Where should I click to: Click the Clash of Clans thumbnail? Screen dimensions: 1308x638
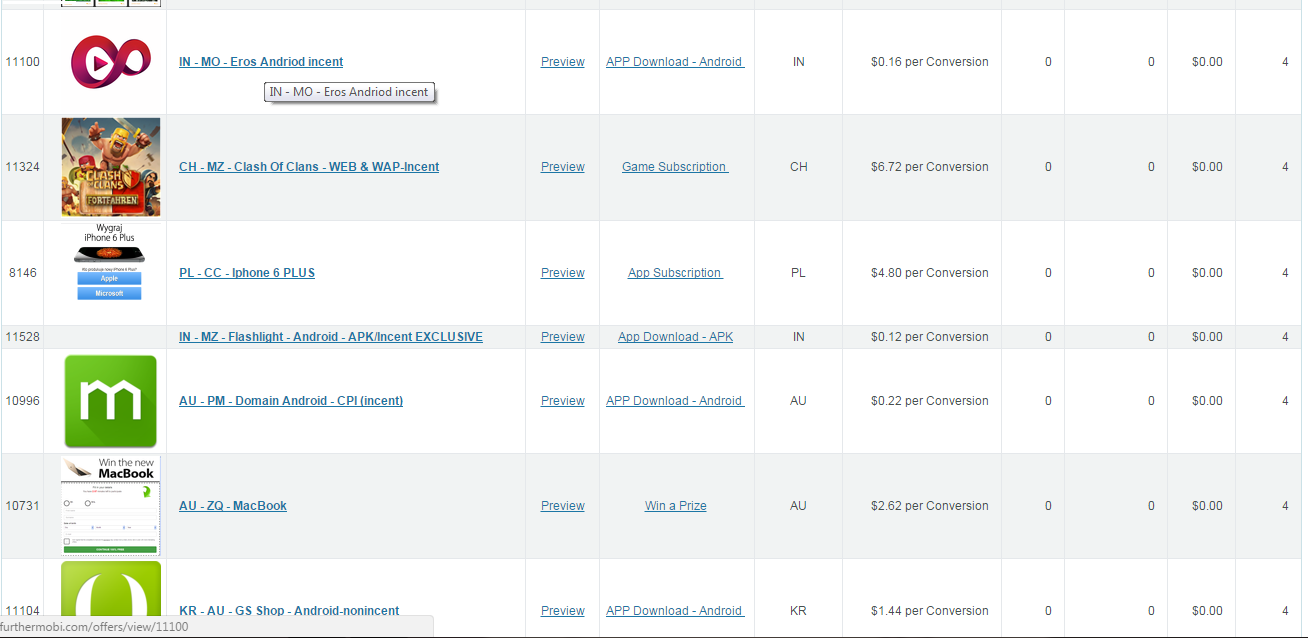pos(110,167)
